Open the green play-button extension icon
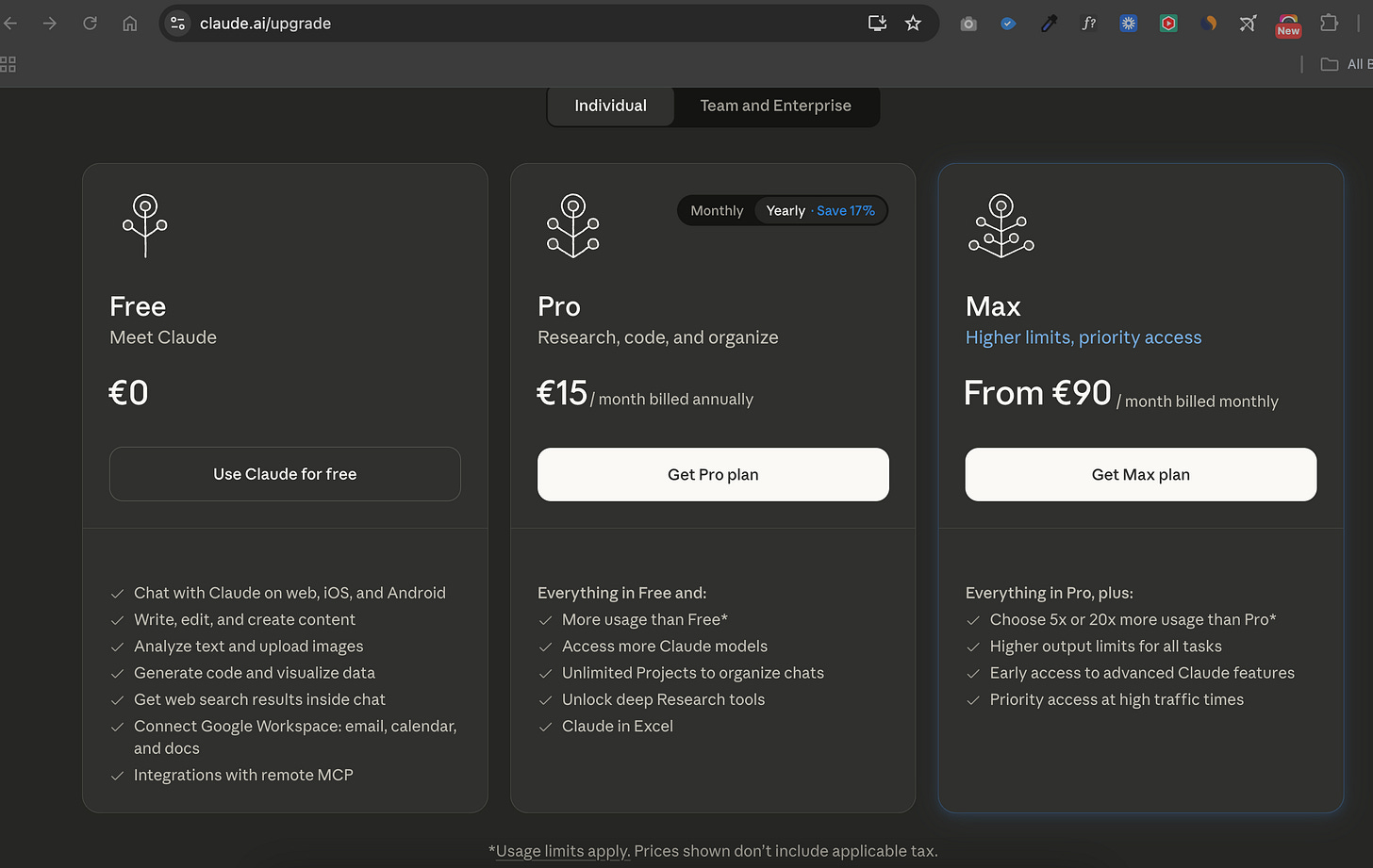The image size is (1373, 868). tap(1168, 24)
